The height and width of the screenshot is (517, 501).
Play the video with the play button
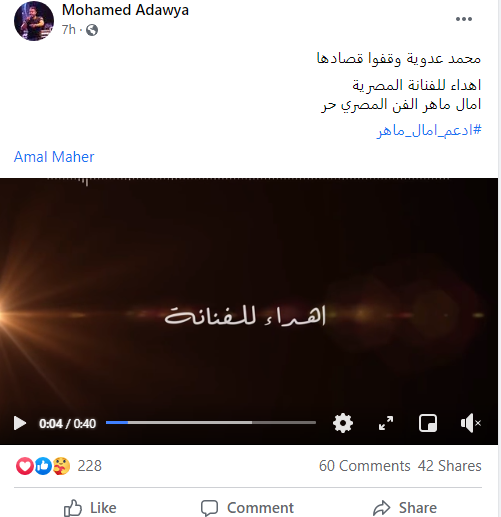20,423
